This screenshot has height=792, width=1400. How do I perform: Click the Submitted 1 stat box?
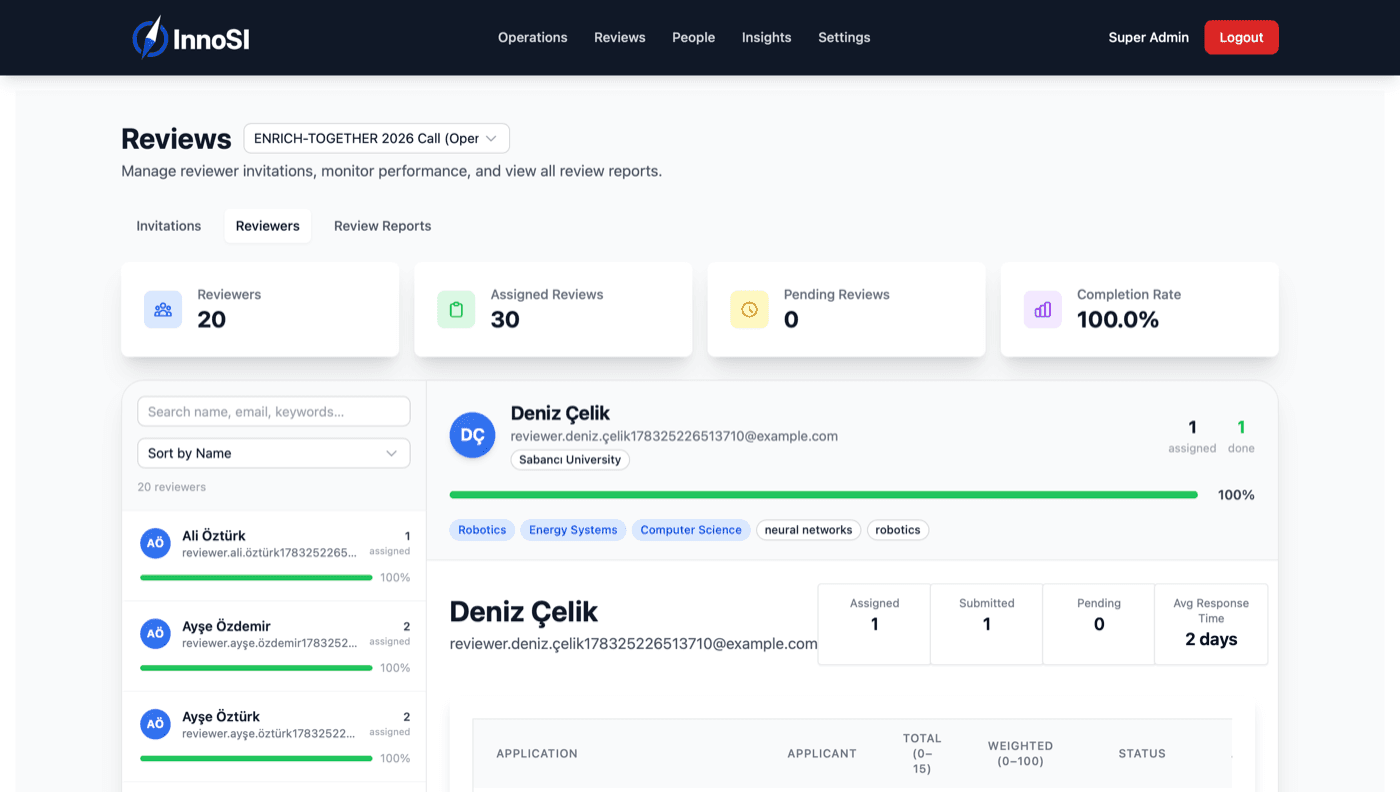pyautogui.click(x=987, y=624)
